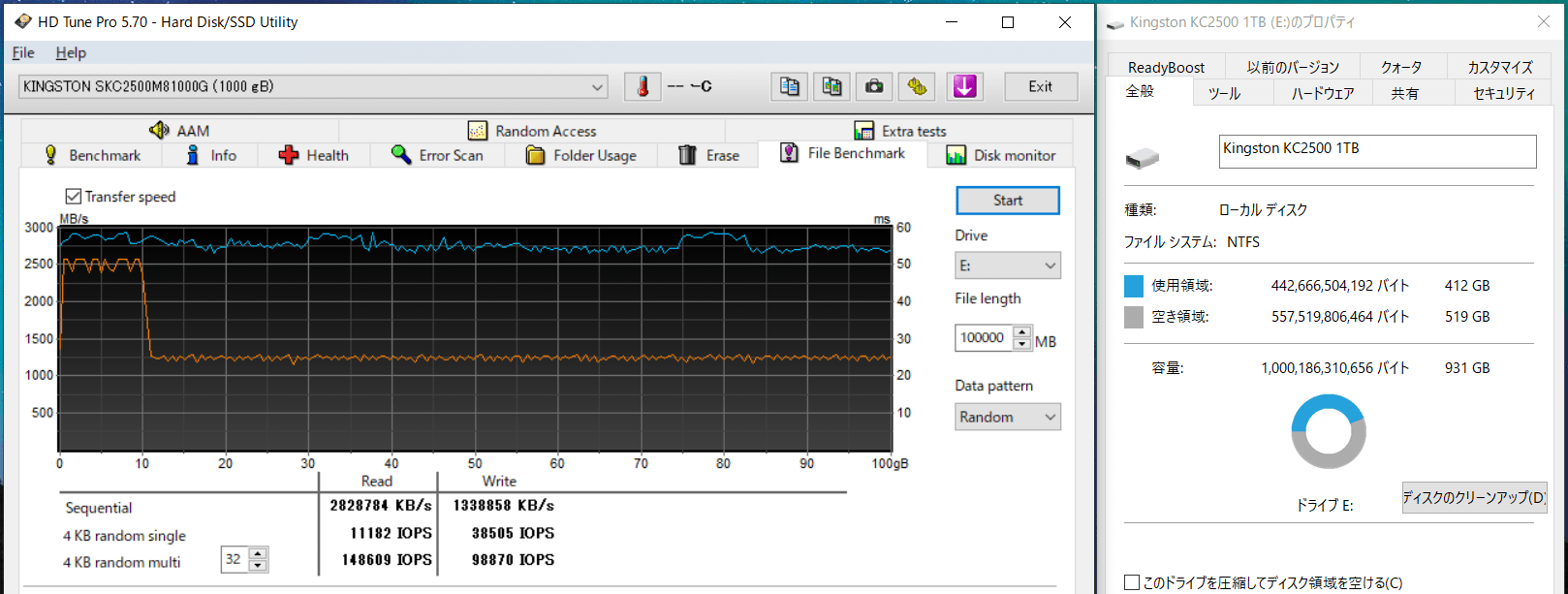Increase the 4 KB random multi value
Viewport: 1568px width, 594px height.
pyautogui.click(x=258, y=554)
